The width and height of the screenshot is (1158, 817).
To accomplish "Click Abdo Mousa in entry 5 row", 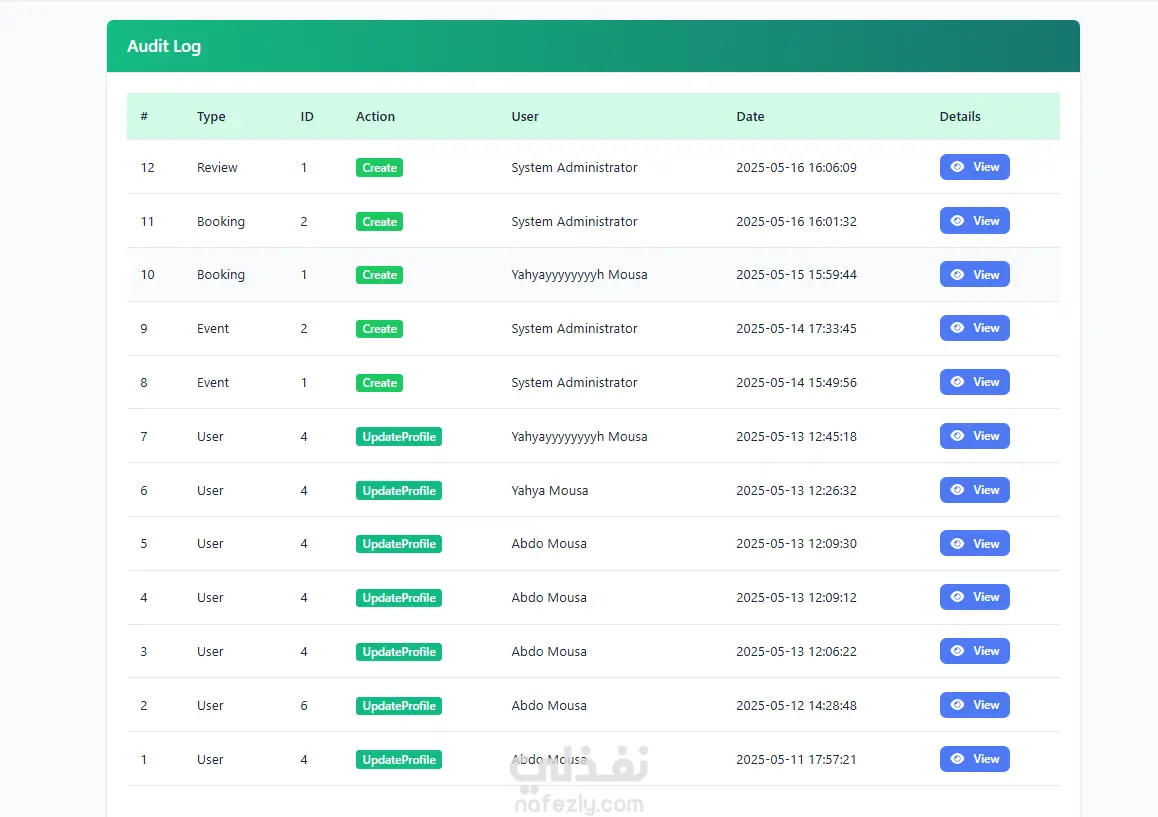I will (x=549, y=544).
